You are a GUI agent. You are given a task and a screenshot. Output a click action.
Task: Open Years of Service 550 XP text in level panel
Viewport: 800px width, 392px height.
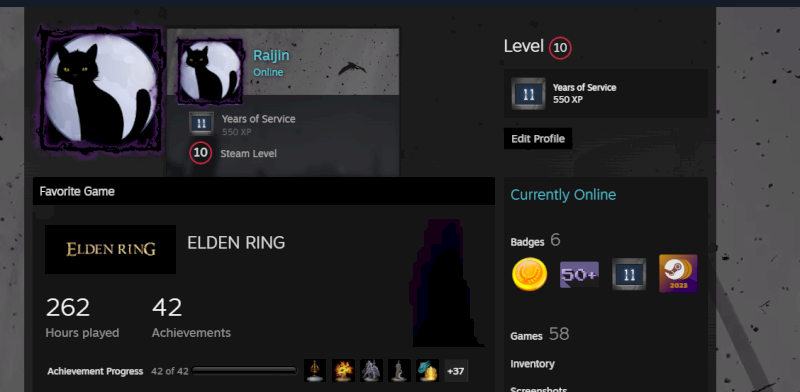584,93
